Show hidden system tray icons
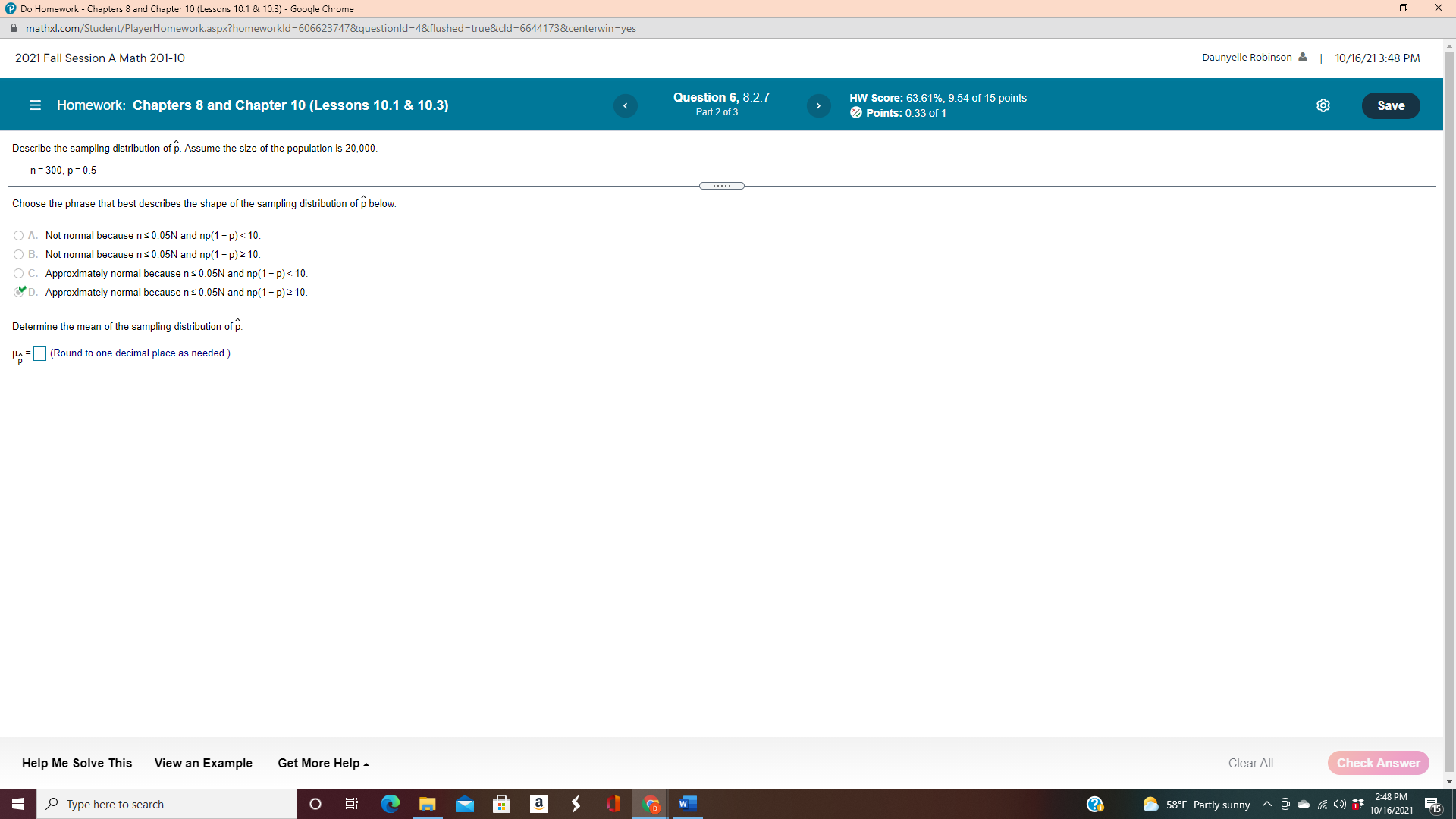The height and width of the screenshot is (819, 1456). (x=1266, y=804)
